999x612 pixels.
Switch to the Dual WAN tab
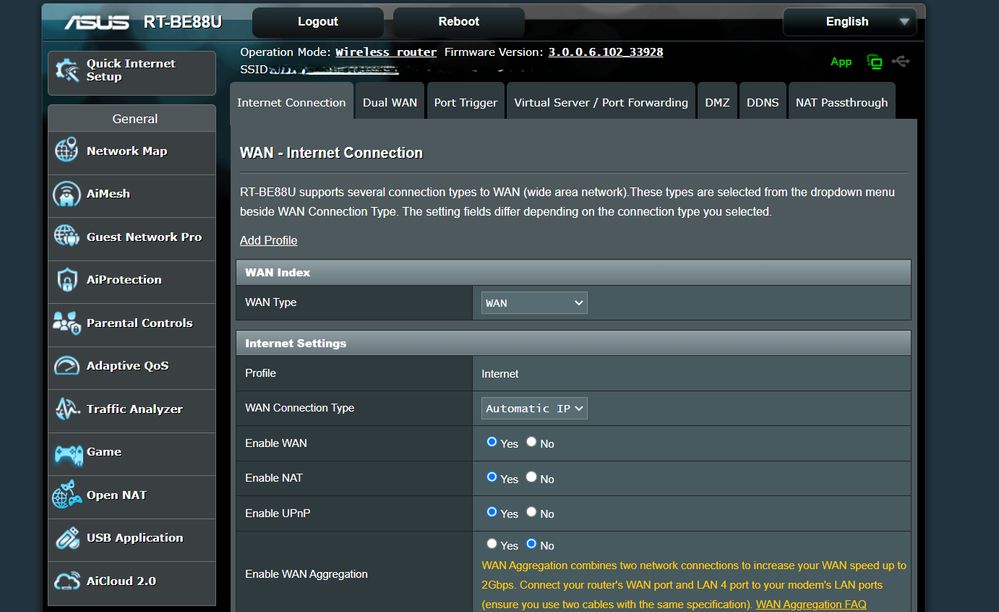pos(390,103)
